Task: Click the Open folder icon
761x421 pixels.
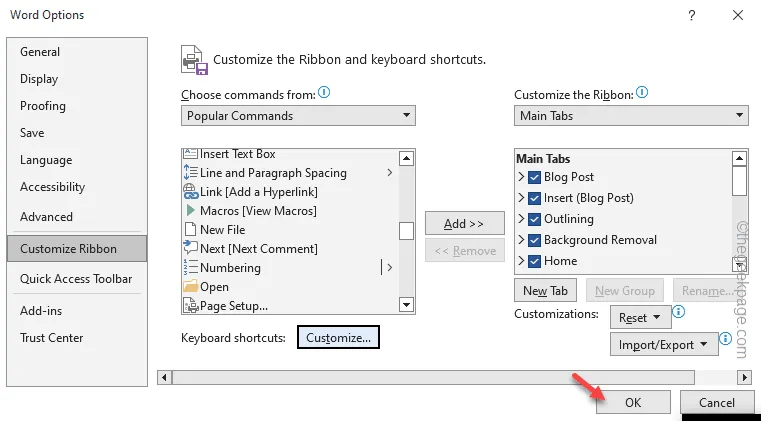Action: pos(190,286)
